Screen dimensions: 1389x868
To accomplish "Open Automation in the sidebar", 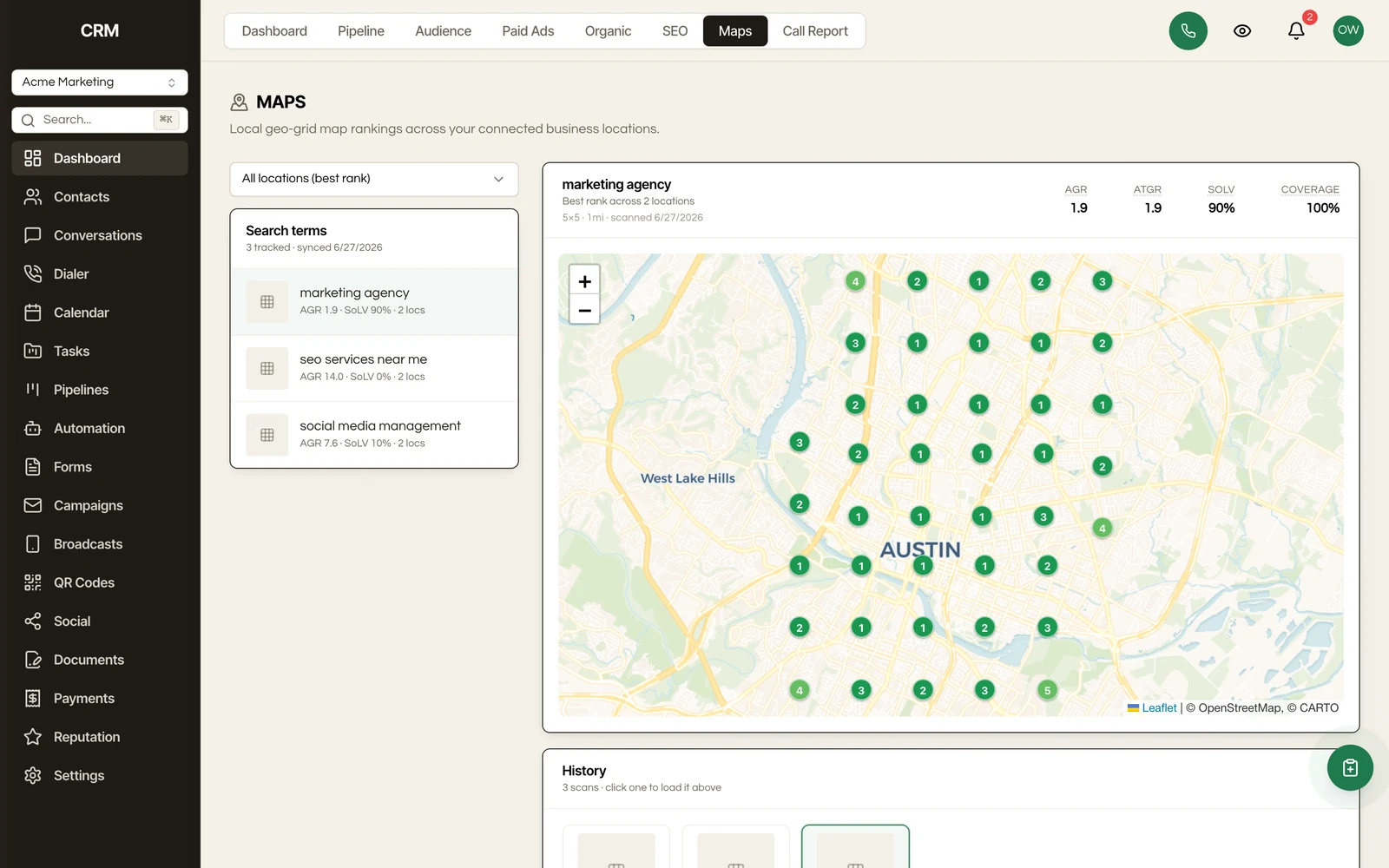I will [x=100, y=429].
